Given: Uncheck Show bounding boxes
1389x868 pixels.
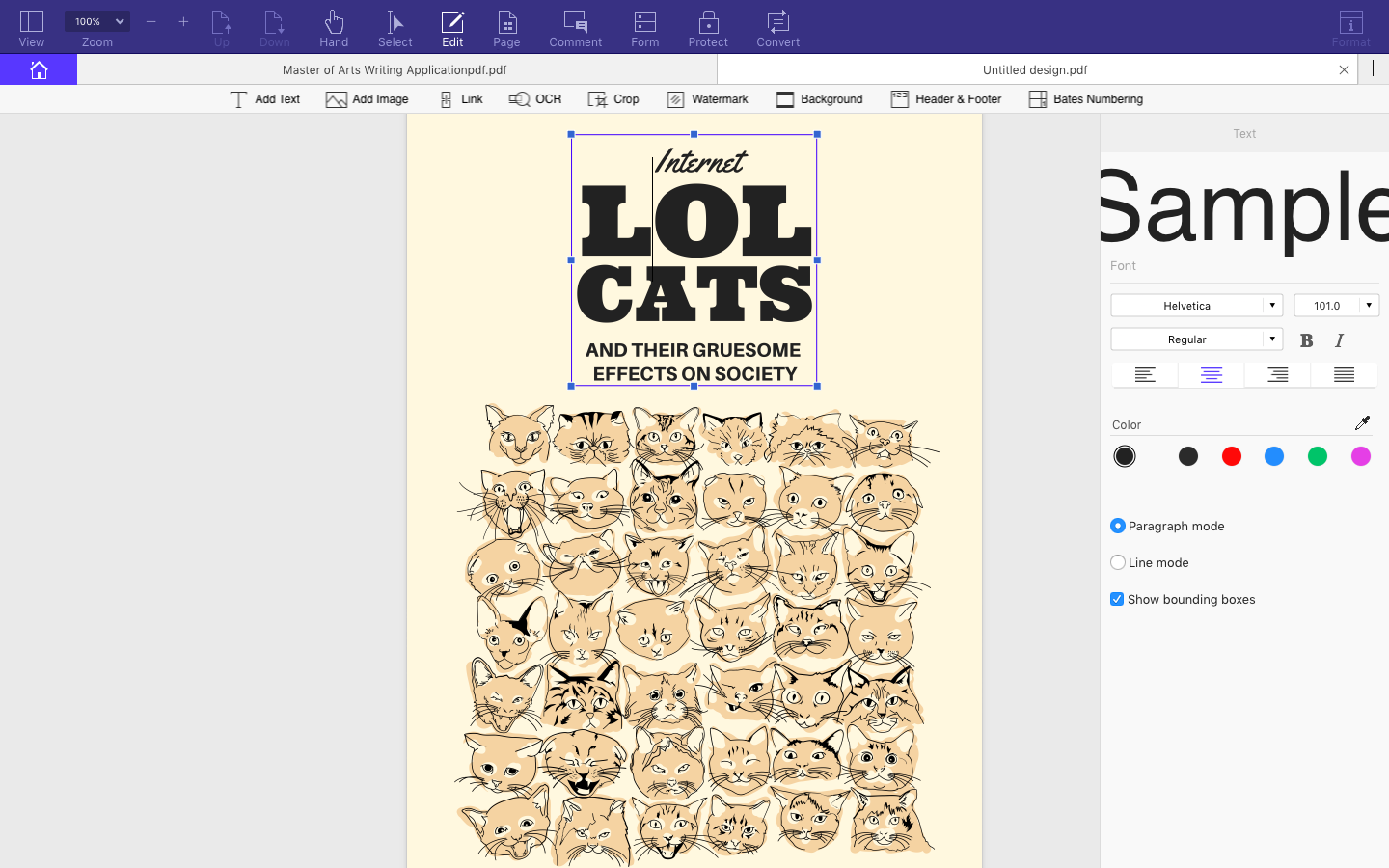Looking at the screenshot, I should coord(1116,598).
